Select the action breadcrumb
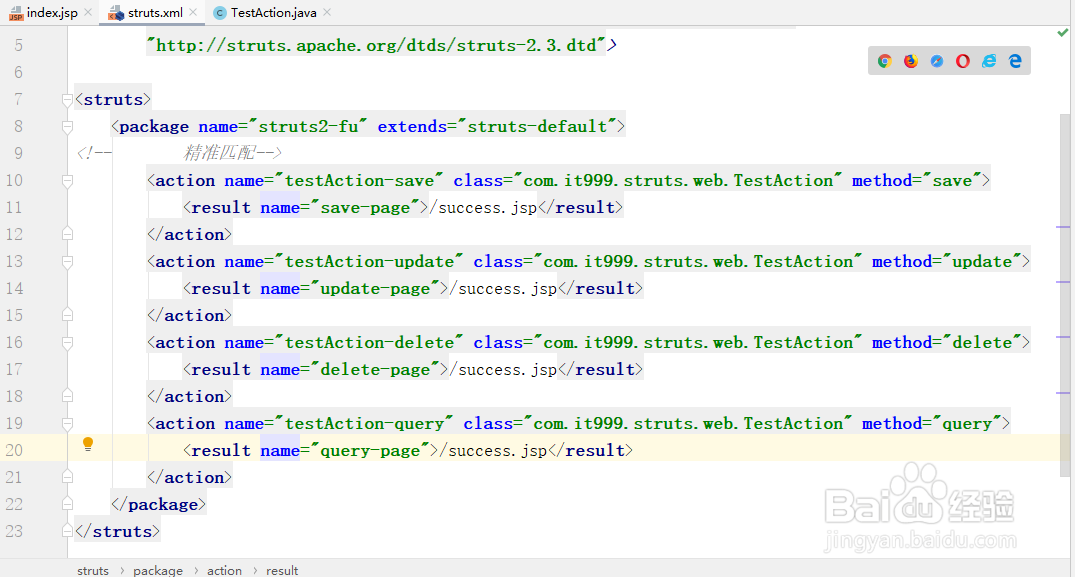This screenshot has height=577, width=1075. [x=224, y=570]
